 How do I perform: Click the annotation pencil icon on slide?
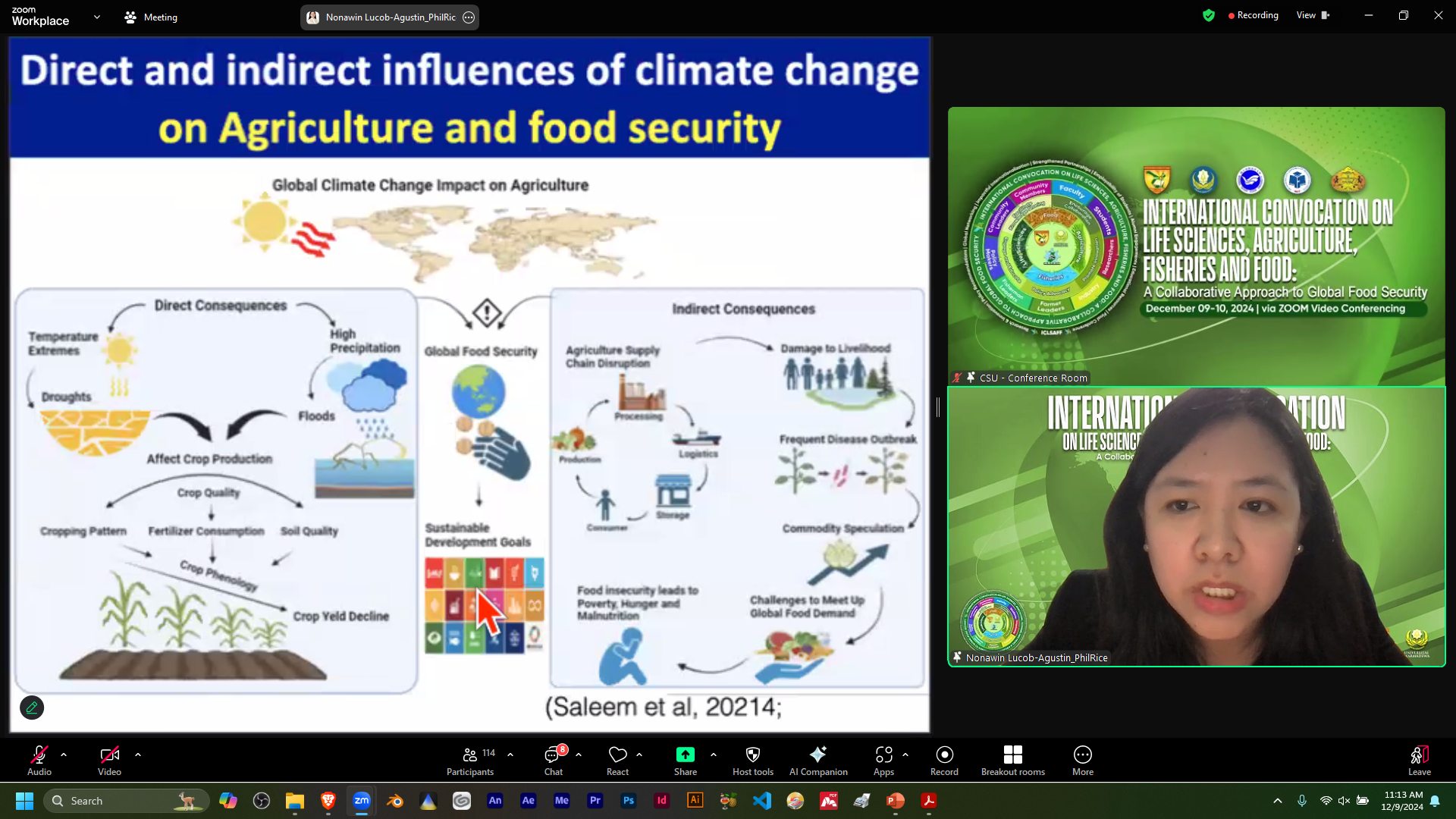[32, 708]
